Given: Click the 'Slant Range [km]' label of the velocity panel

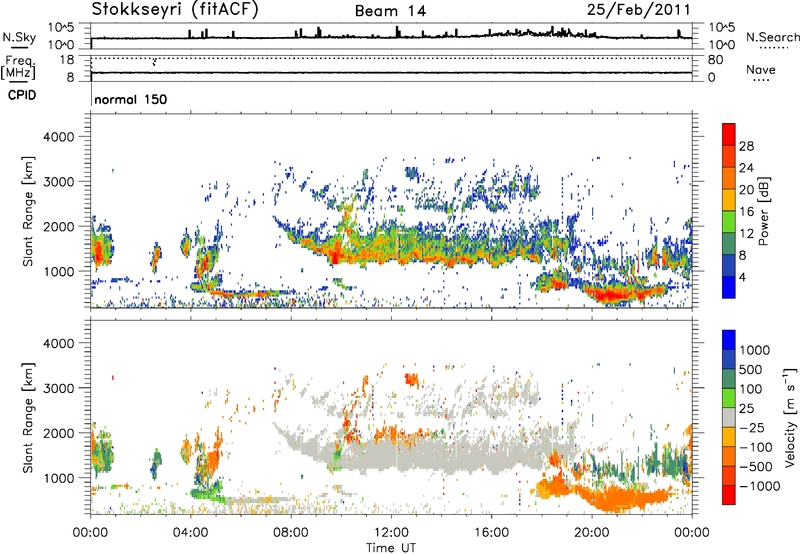Looking at the screenshot, I should [x=28, y=418].
